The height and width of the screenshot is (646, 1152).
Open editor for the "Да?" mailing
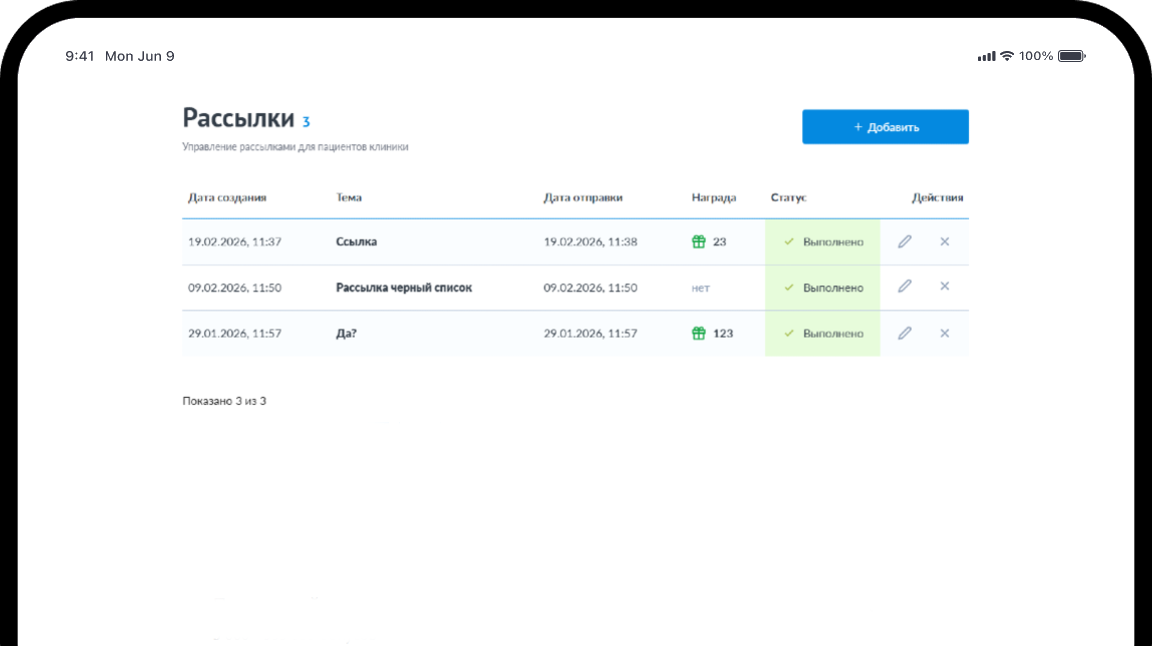pos(904,333)
